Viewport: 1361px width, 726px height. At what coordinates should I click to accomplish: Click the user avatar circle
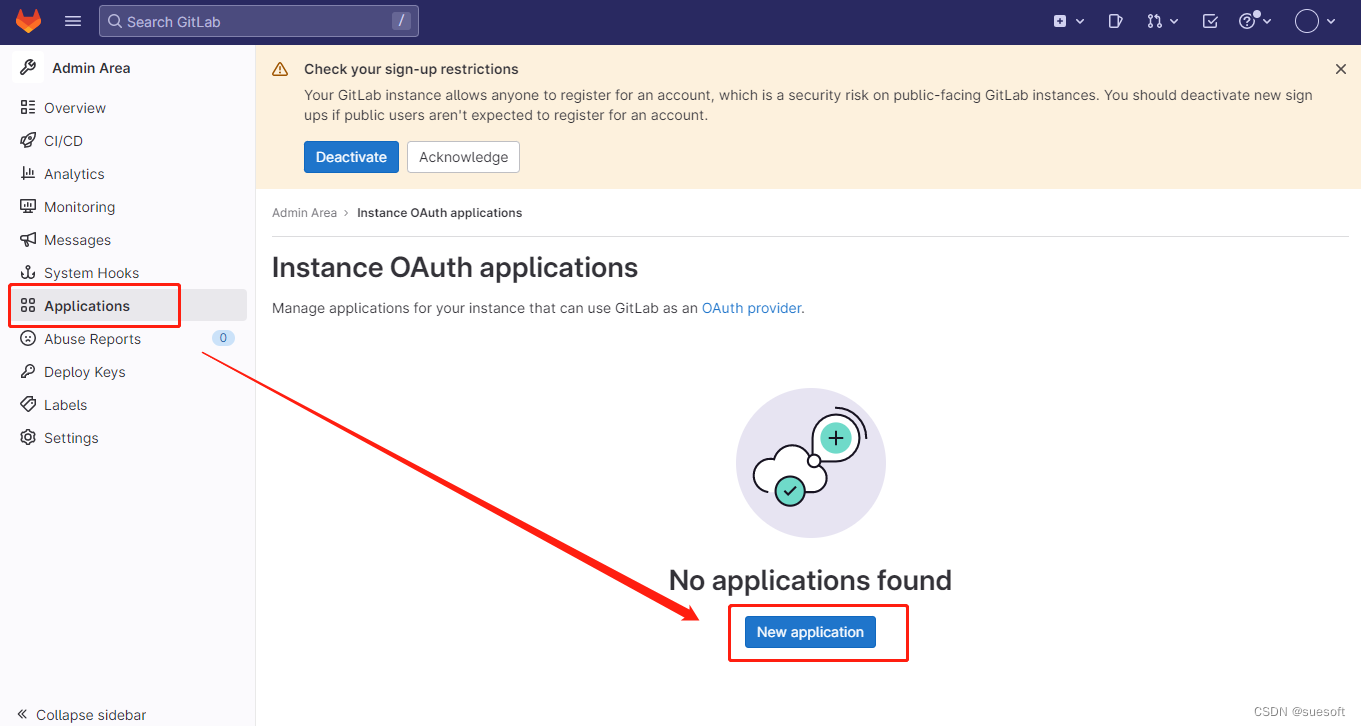tap(1307, 21)
